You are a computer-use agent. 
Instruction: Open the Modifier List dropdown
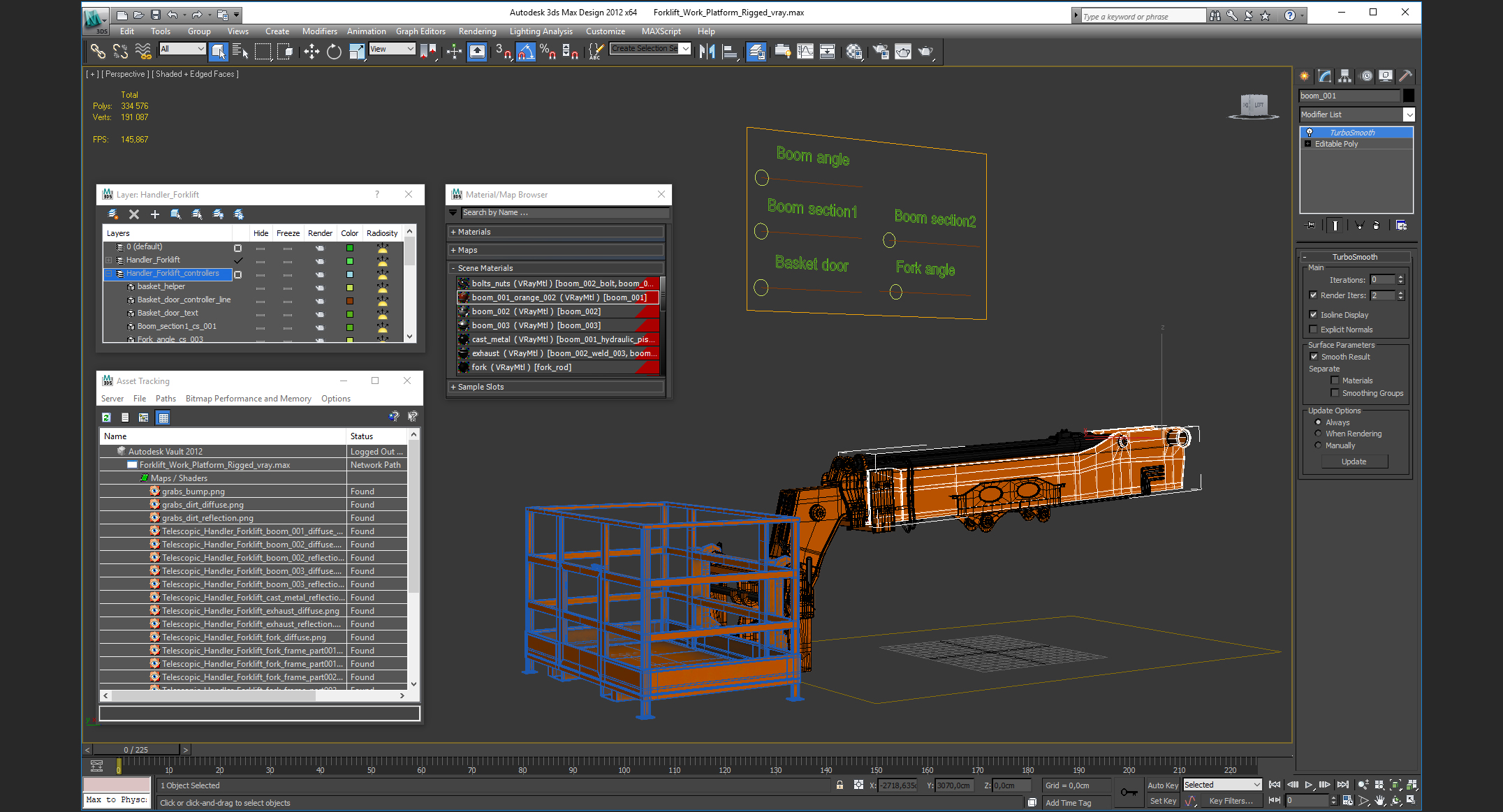coord(1356,115)
